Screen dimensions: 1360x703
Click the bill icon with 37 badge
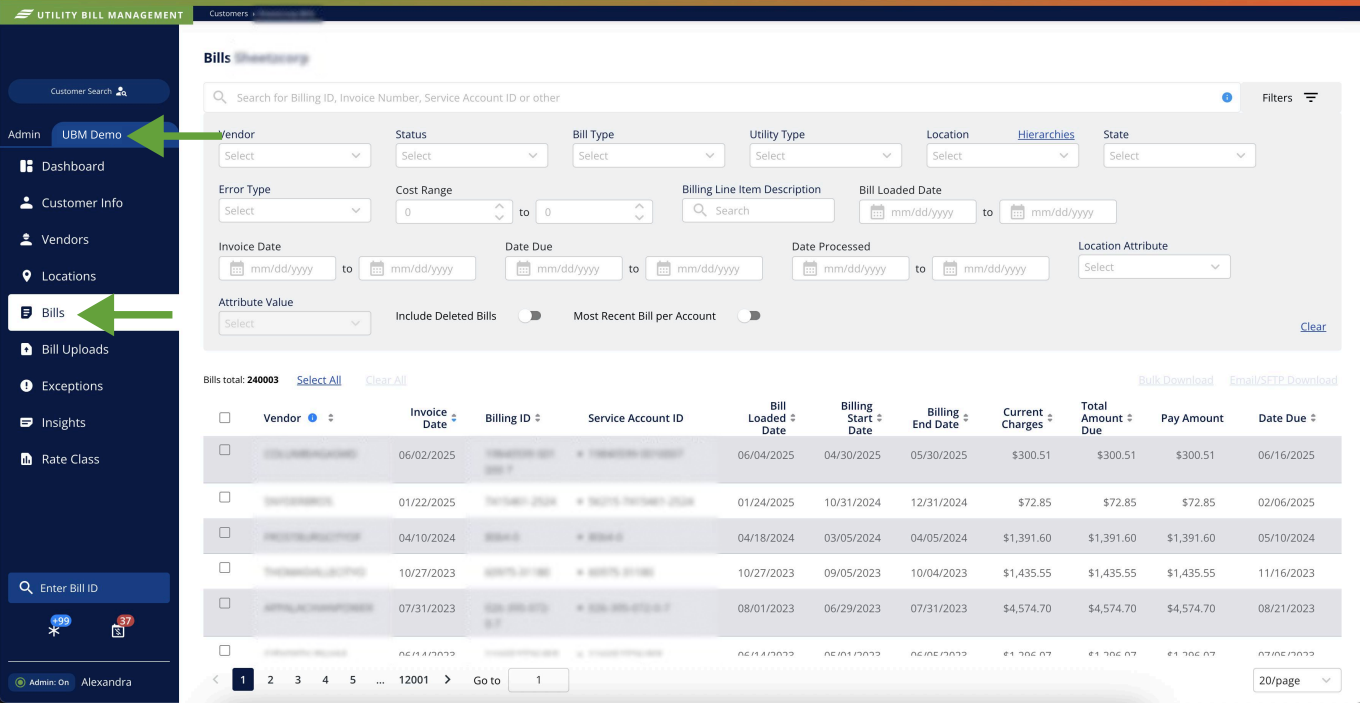tap(119, 629)
